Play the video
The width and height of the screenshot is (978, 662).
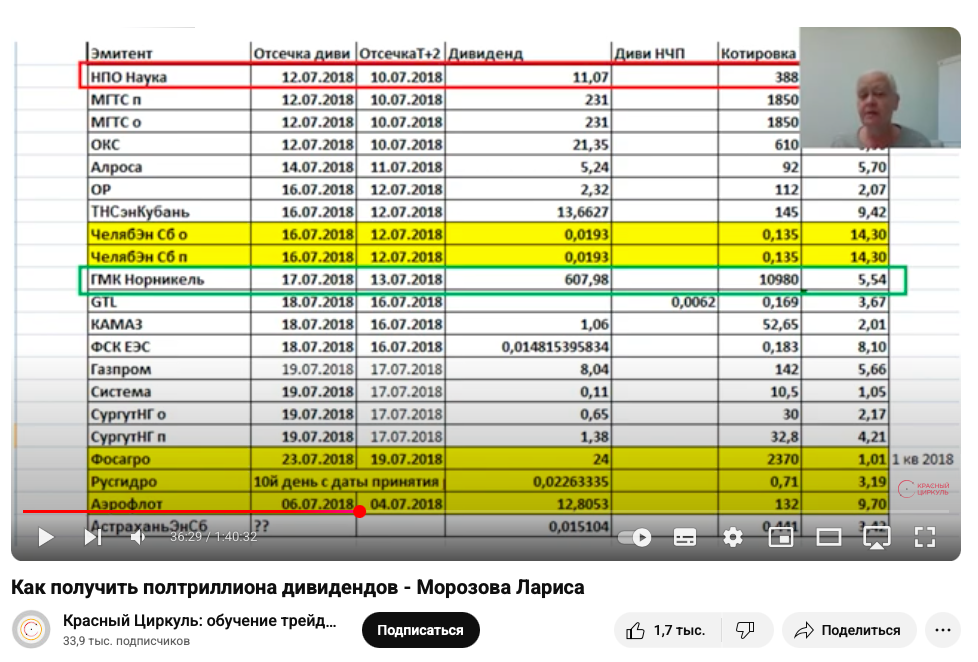point(46,537)
